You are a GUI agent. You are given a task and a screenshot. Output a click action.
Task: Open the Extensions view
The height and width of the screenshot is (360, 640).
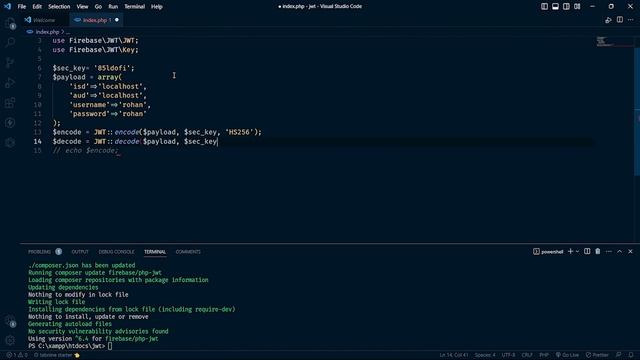click(x=10, y=102)
